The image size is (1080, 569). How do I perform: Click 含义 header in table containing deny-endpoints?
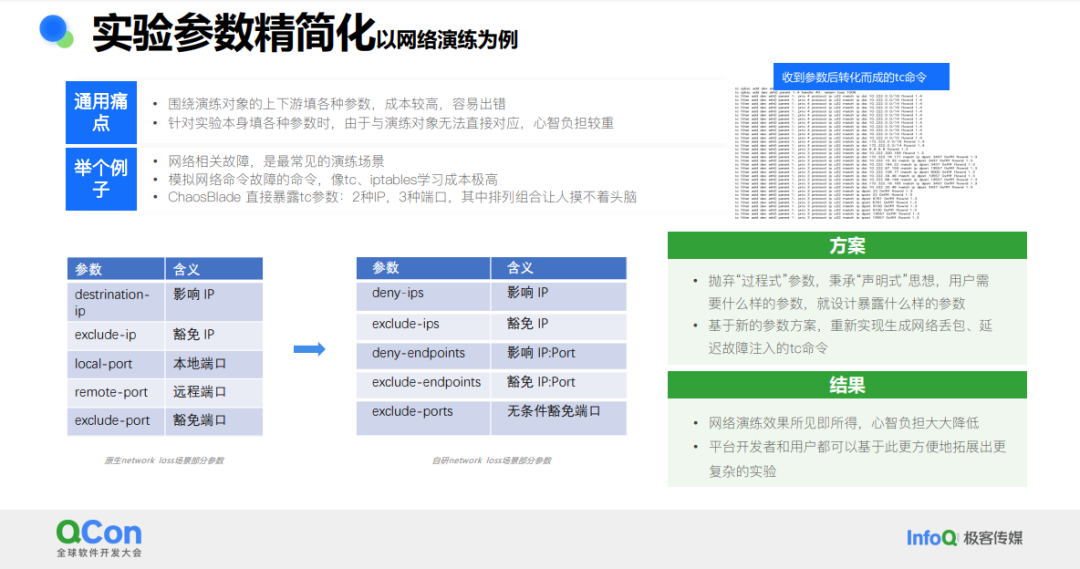(559, 268)
